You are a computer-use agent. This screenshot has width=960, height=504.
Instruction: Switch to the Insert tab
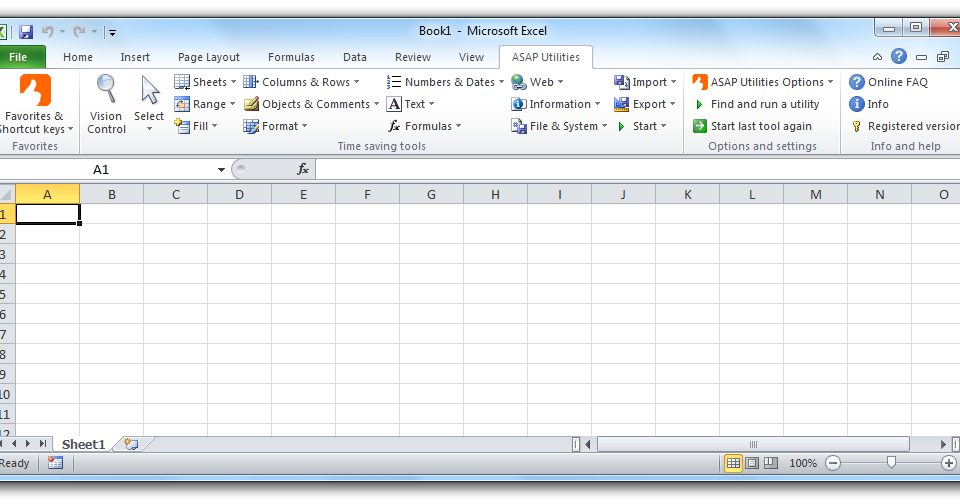coord(135,57)
